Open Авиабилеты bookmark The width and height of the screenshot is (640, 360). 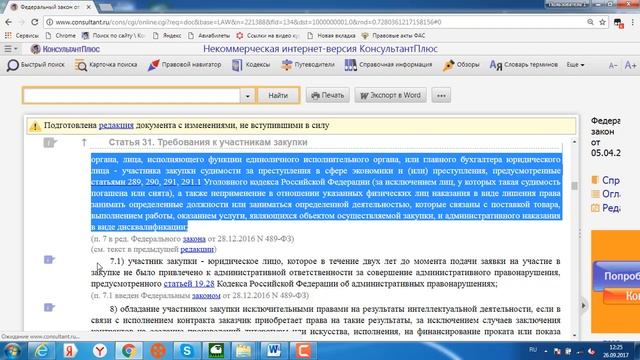pyautogui.click(x=209, y=36)
